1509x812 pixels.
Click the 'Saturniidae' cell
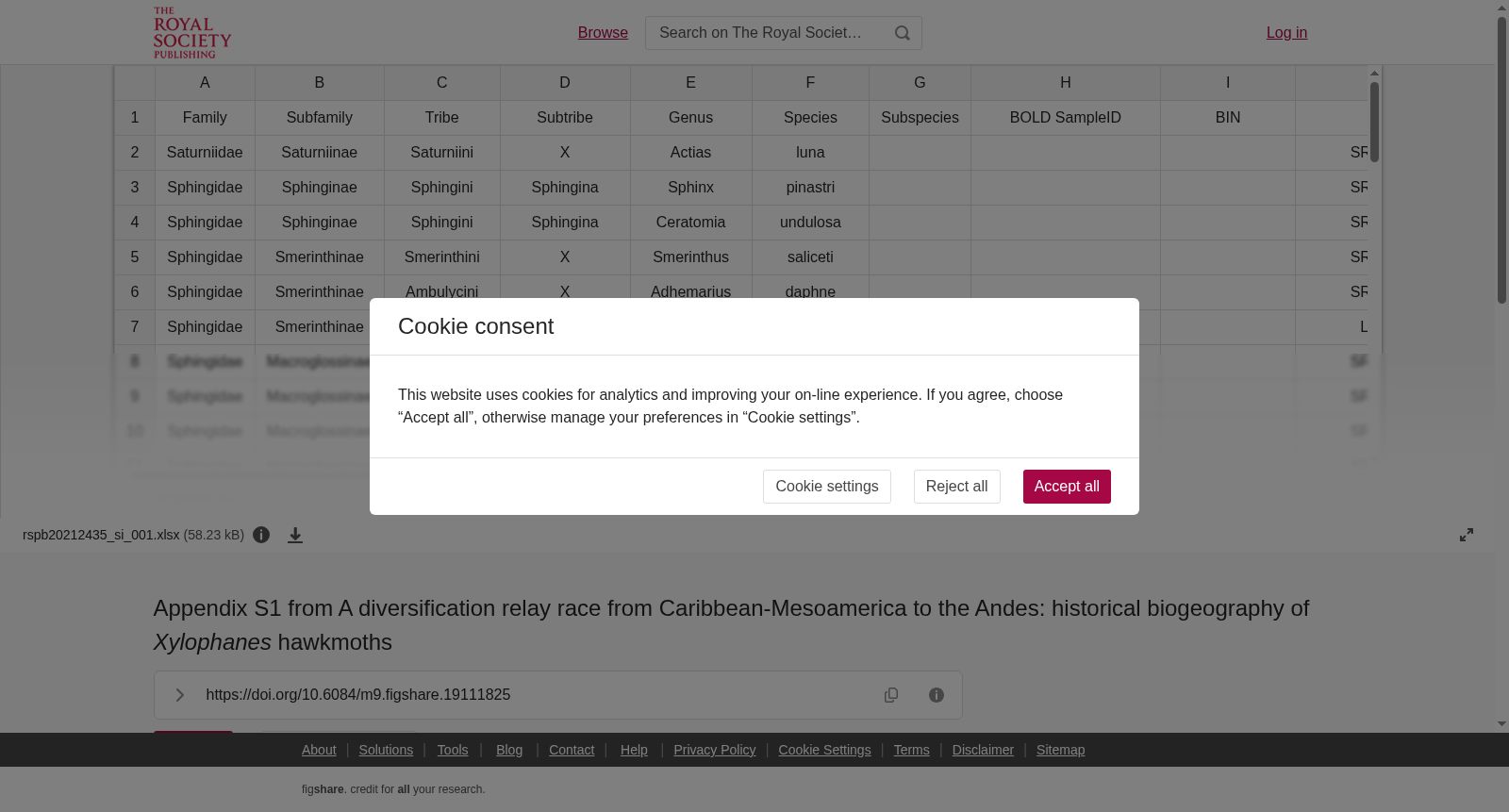click(205, 153)
